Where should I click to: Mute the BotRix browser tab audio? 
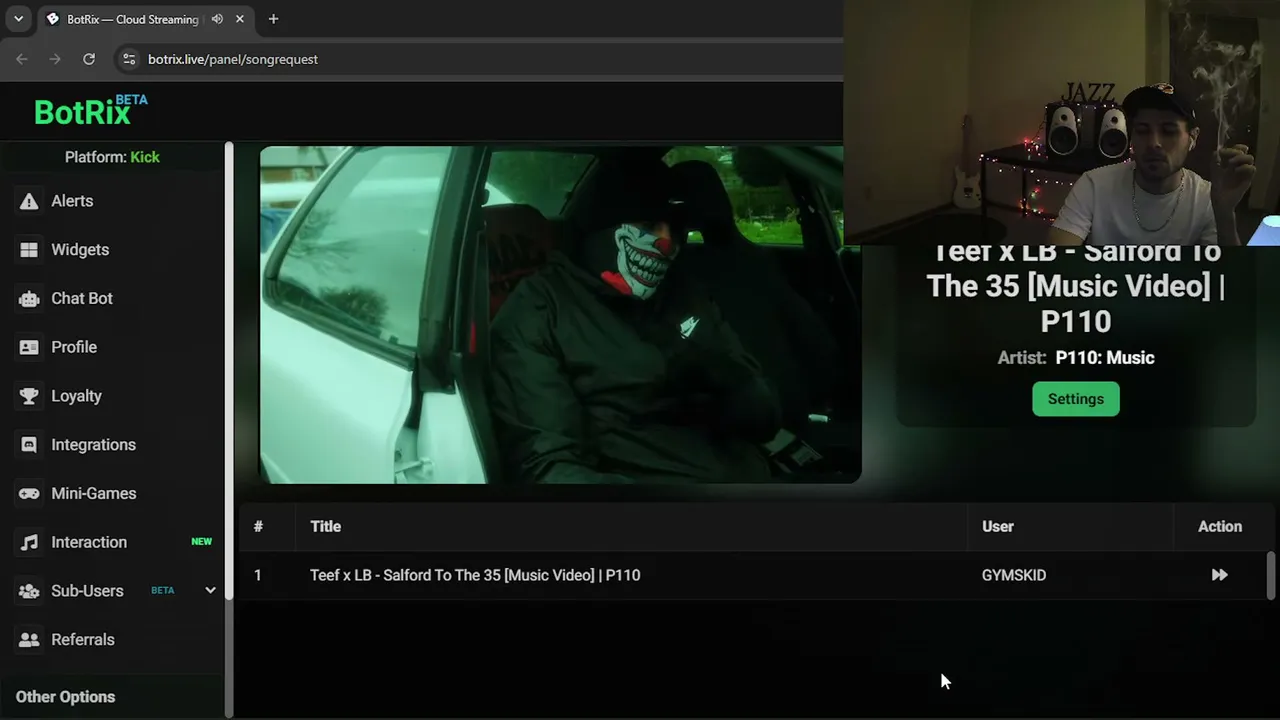click(x=217, y=19)
